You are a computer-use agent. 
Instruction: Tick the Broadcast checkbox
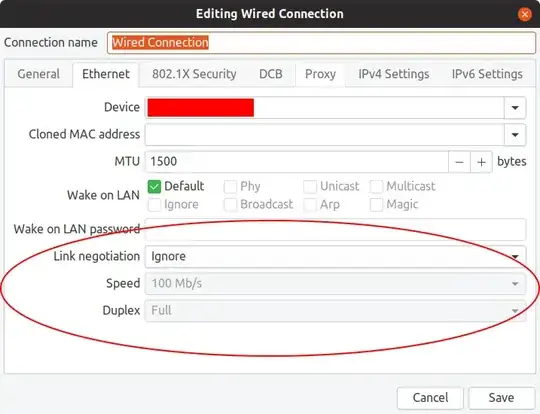pyautogui.click(x=230, y=205)
